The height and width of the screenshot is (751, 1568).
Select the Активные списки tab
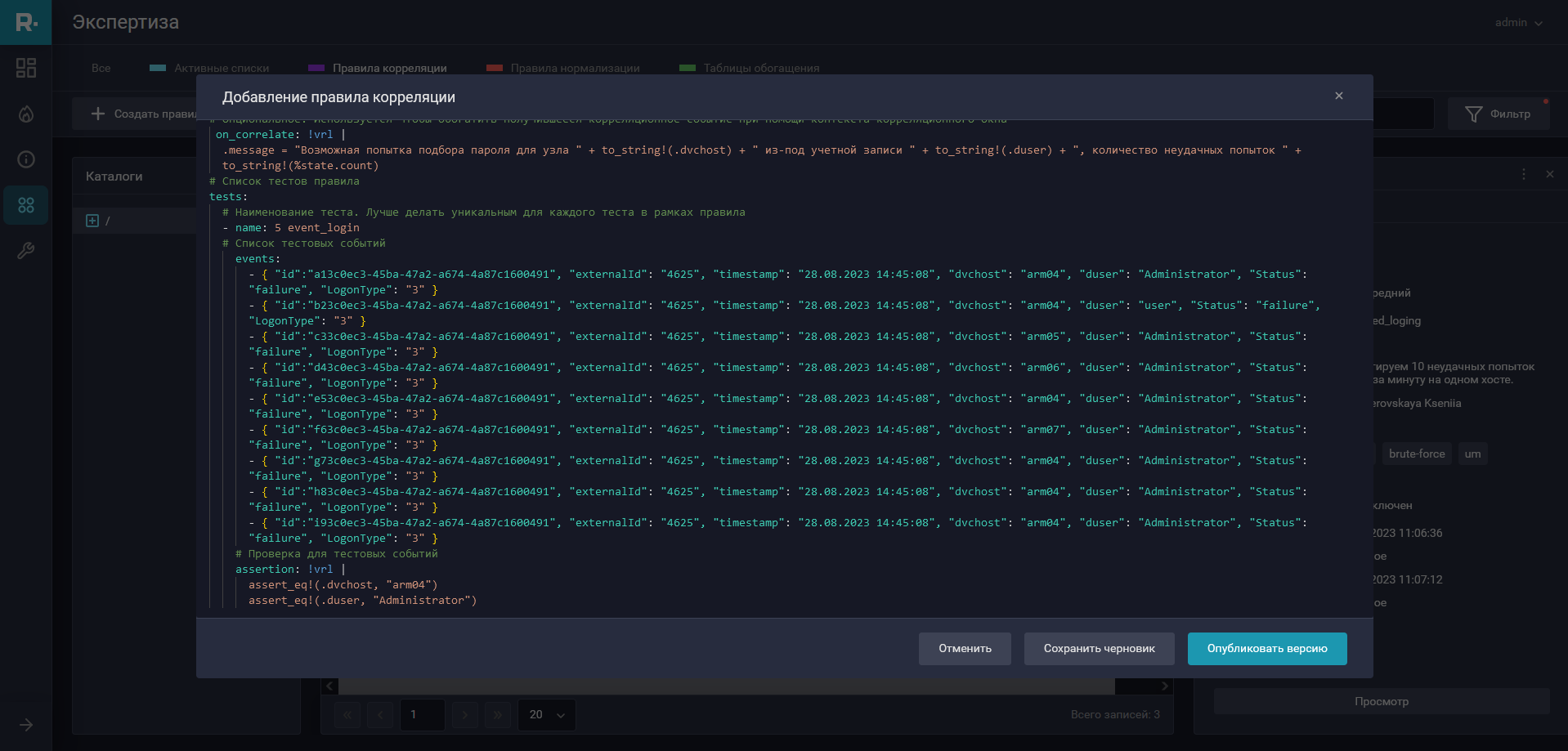(x=221, y=68)
